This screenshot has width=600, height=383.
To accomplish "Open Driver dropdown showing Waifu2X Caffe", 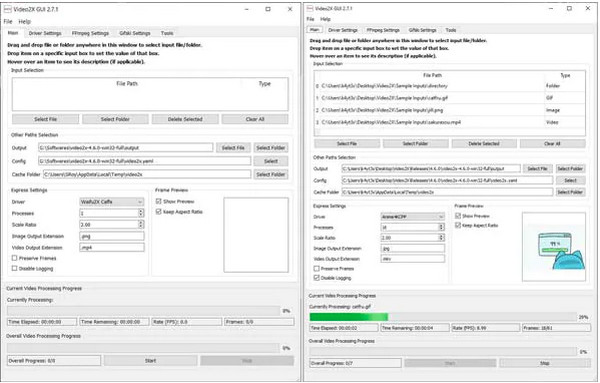I will (x=111, y=202).
